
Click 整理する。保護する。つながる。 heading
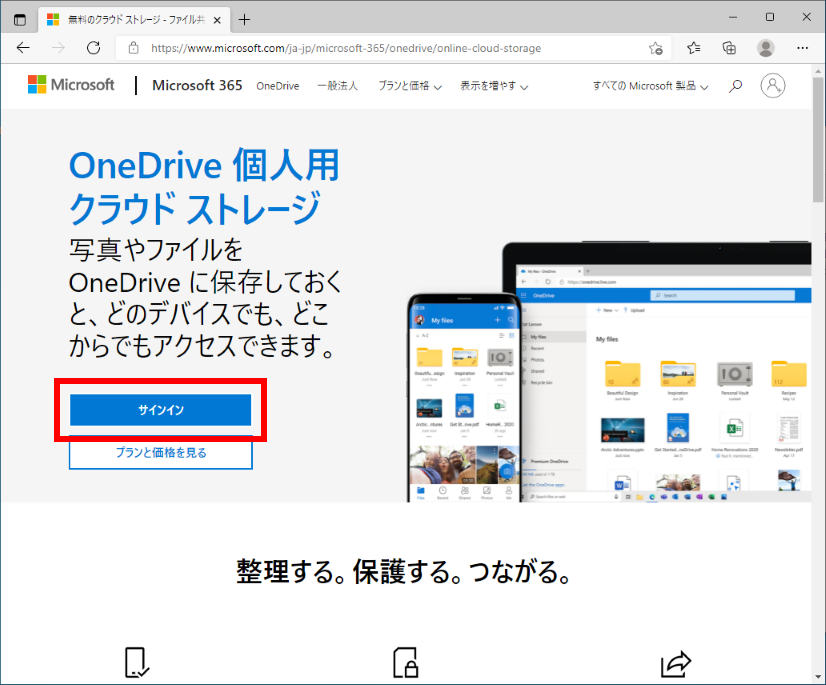(x=405, y=572)
